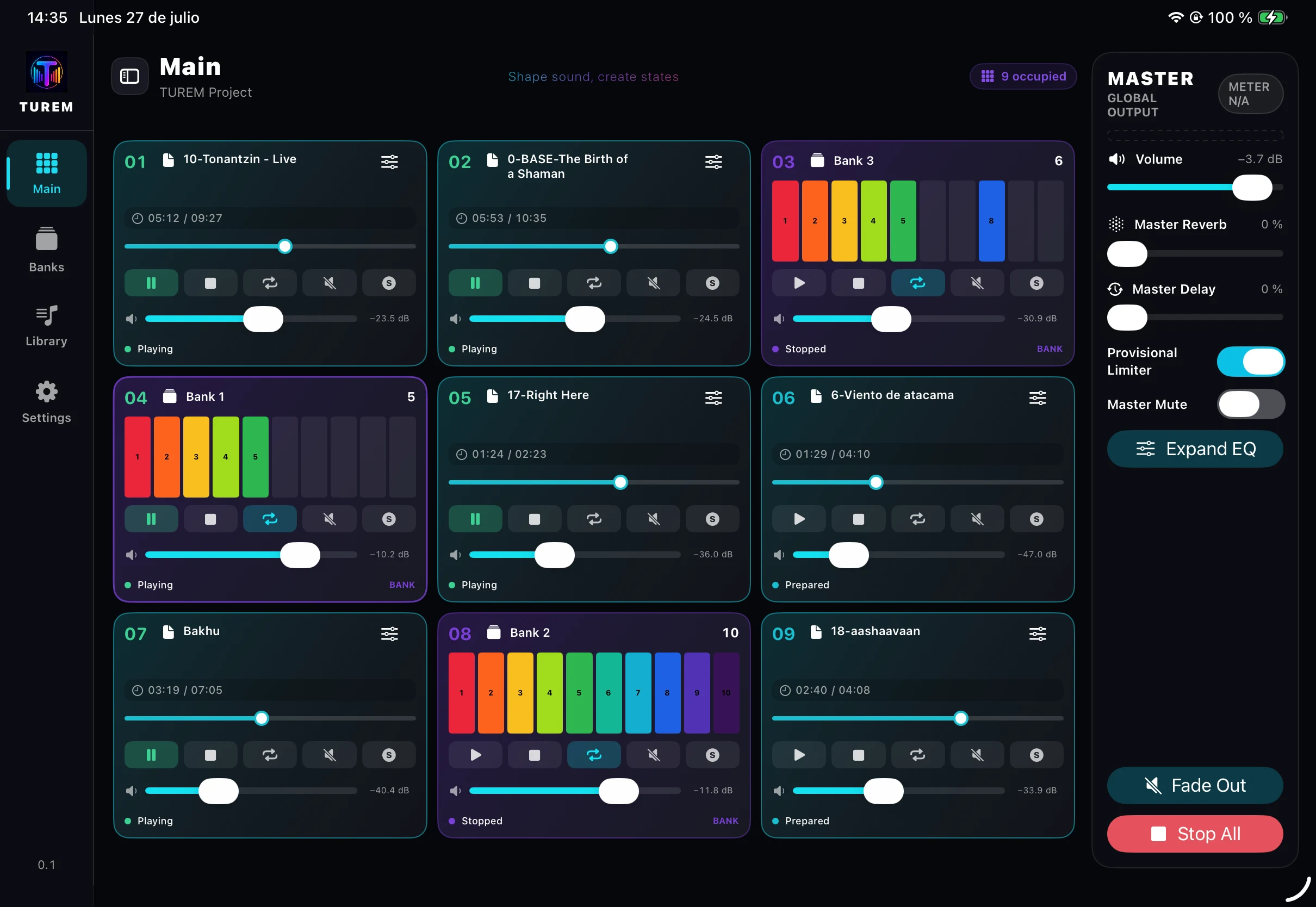1316x907 pixels.
Task: Click the BANK label on slot 04
Action: click(402, 585)
